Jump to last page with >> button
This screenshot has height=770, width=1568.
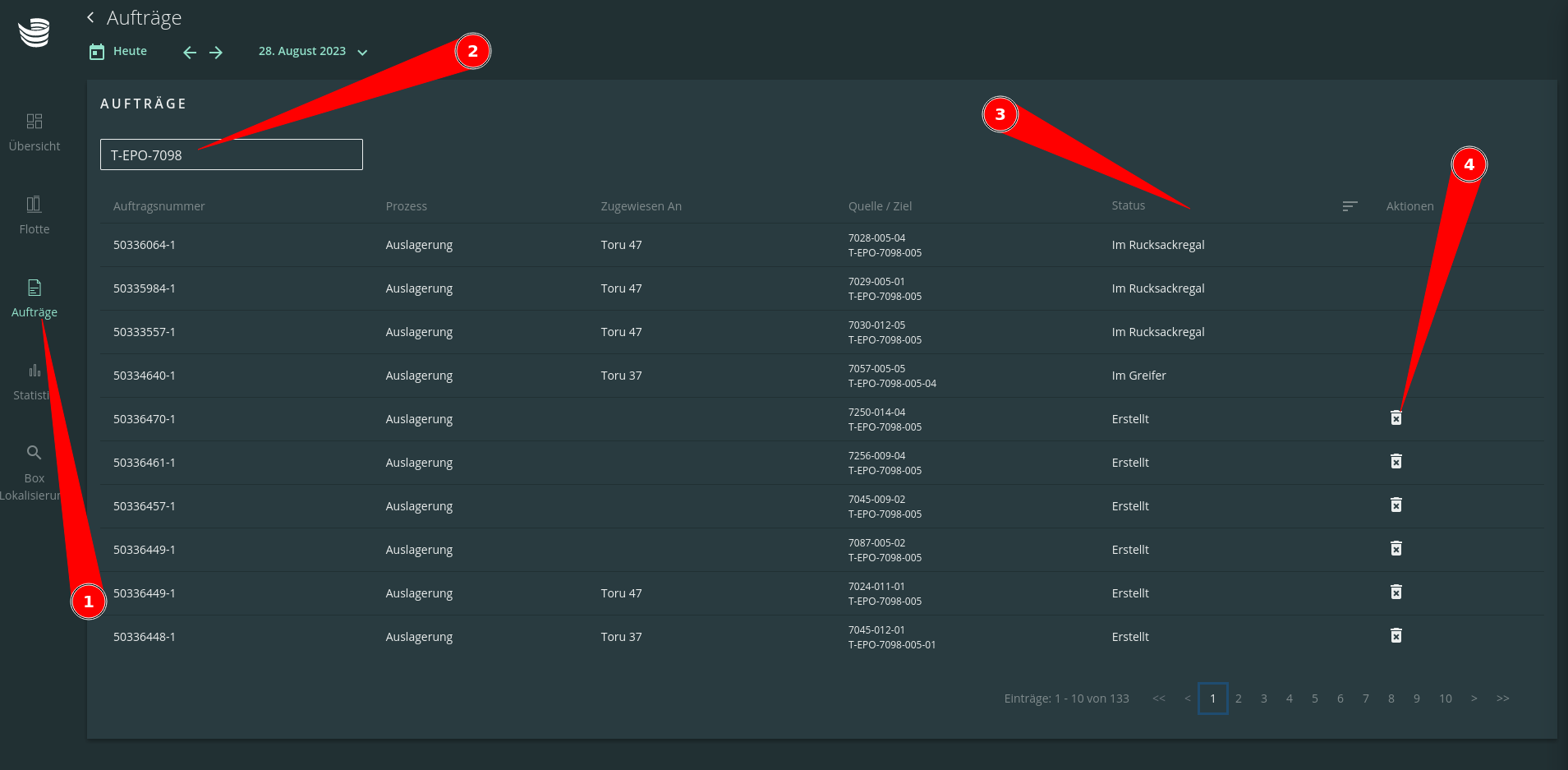[1502, 699]
